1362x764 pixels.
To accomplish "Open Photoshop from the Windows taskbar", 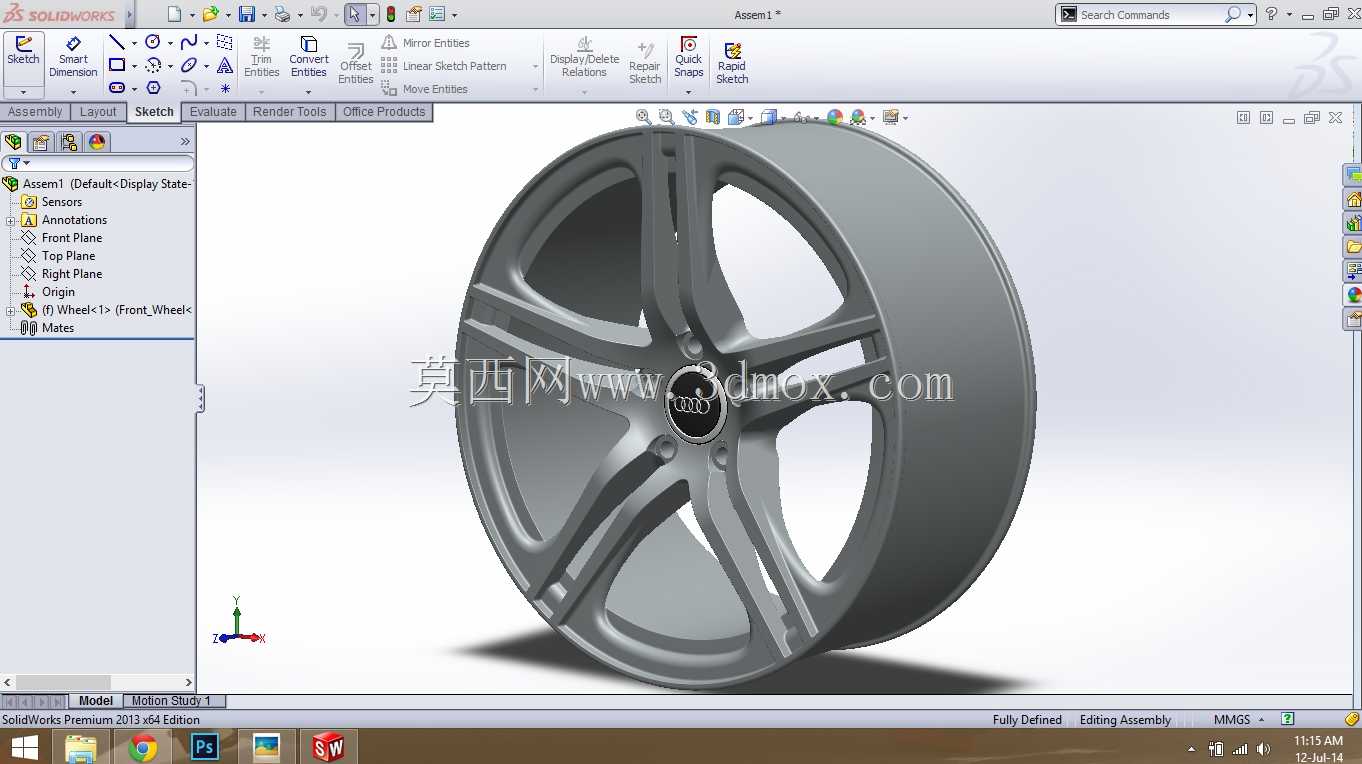I will [x=204, y=747].
